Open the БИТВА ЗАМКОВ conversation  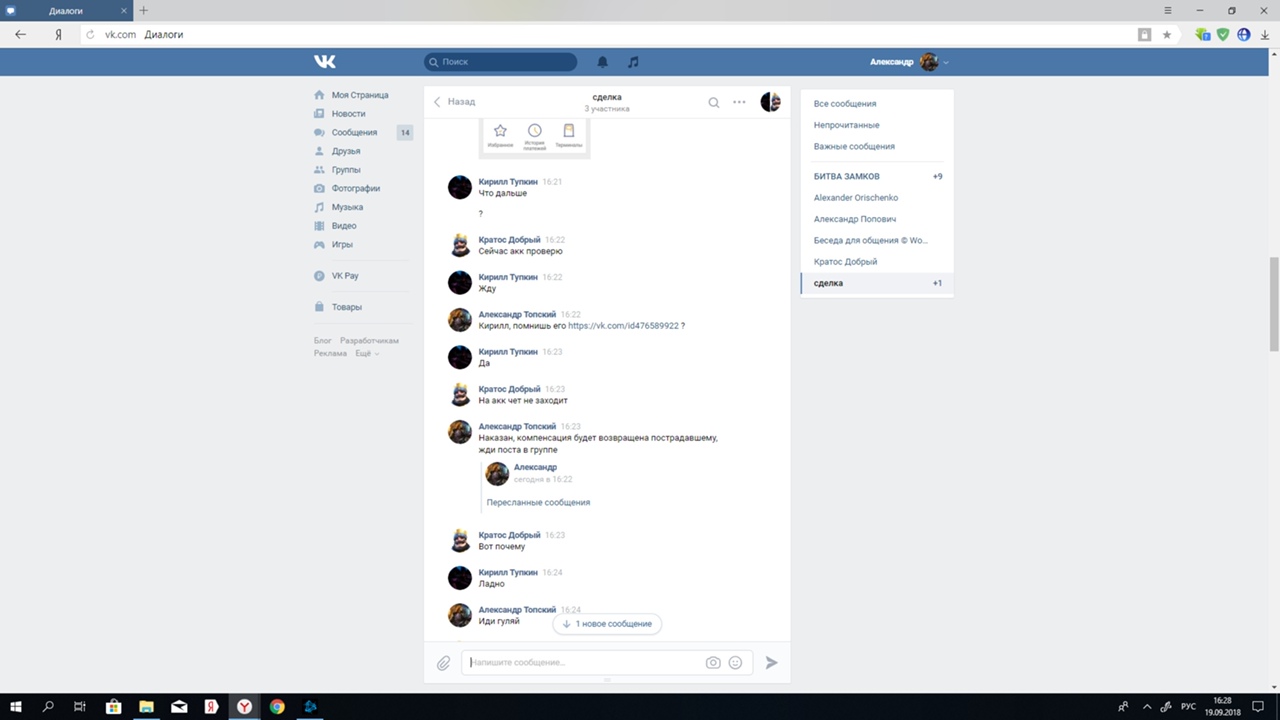pyautogui.click(x=846, y=176)
